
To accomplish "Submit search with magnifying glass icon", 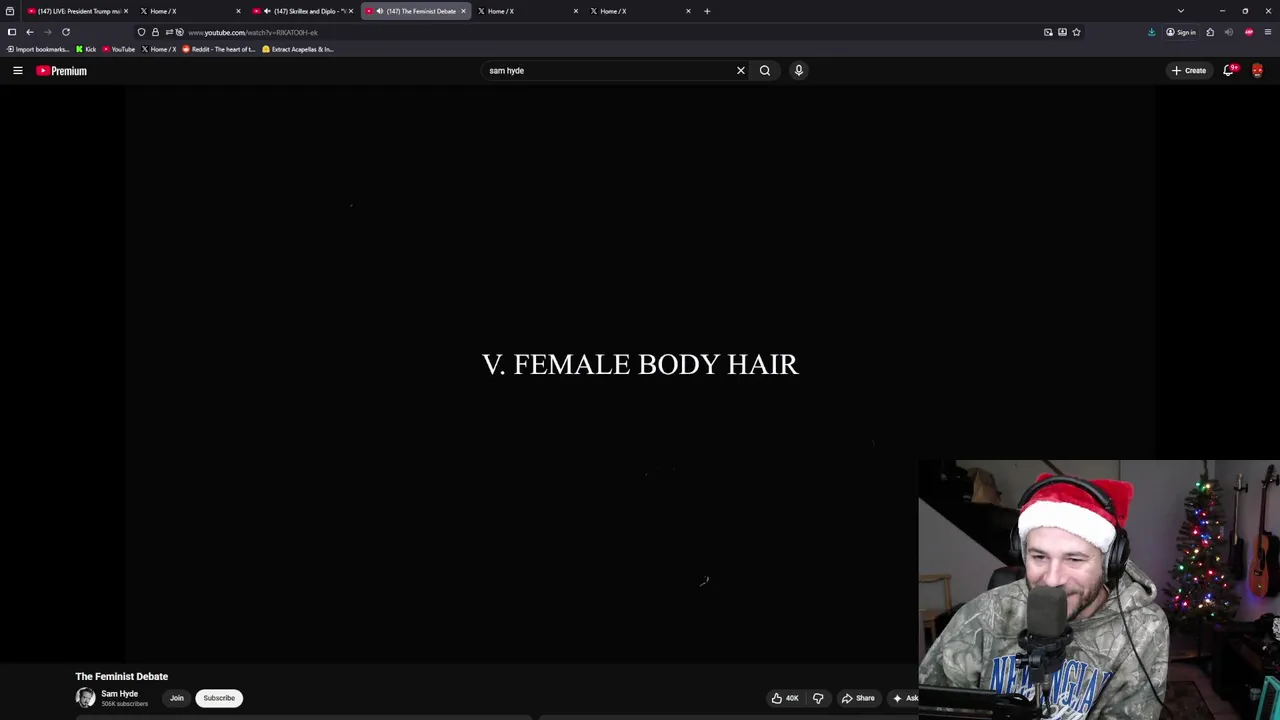I will (765, 71).
